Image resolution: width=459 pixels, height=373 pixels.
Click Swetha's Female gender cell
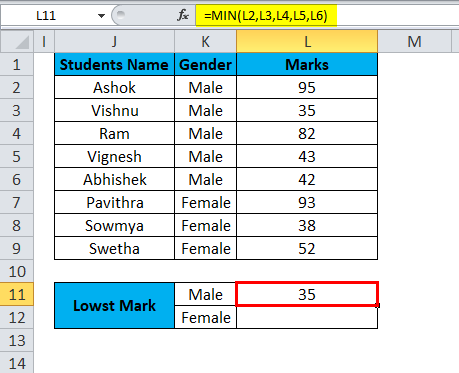click(205, 248)
